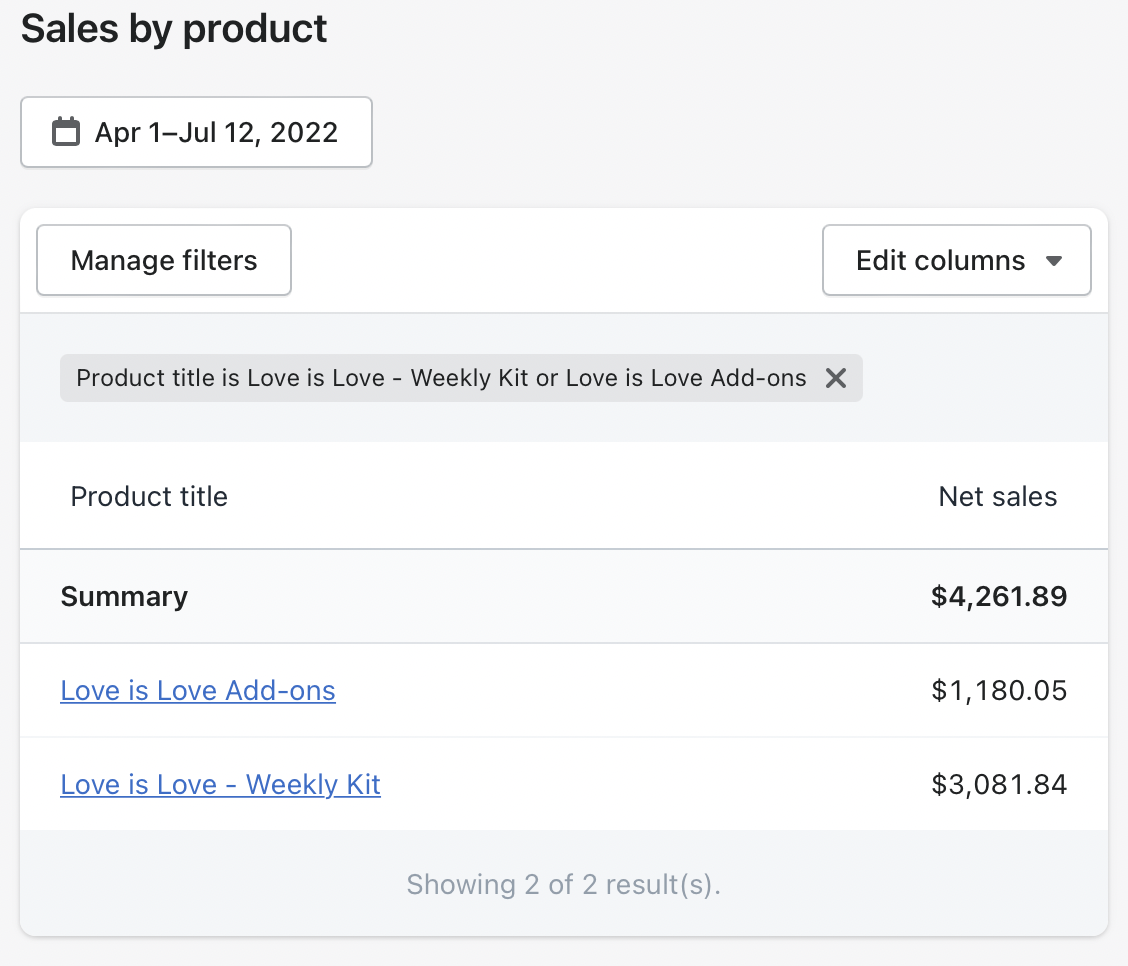Click the $1,180.05 Add-ons net sales value
Image resolution: width=1128 pixels, height=966 pixels.
click(x=998, y=690)
